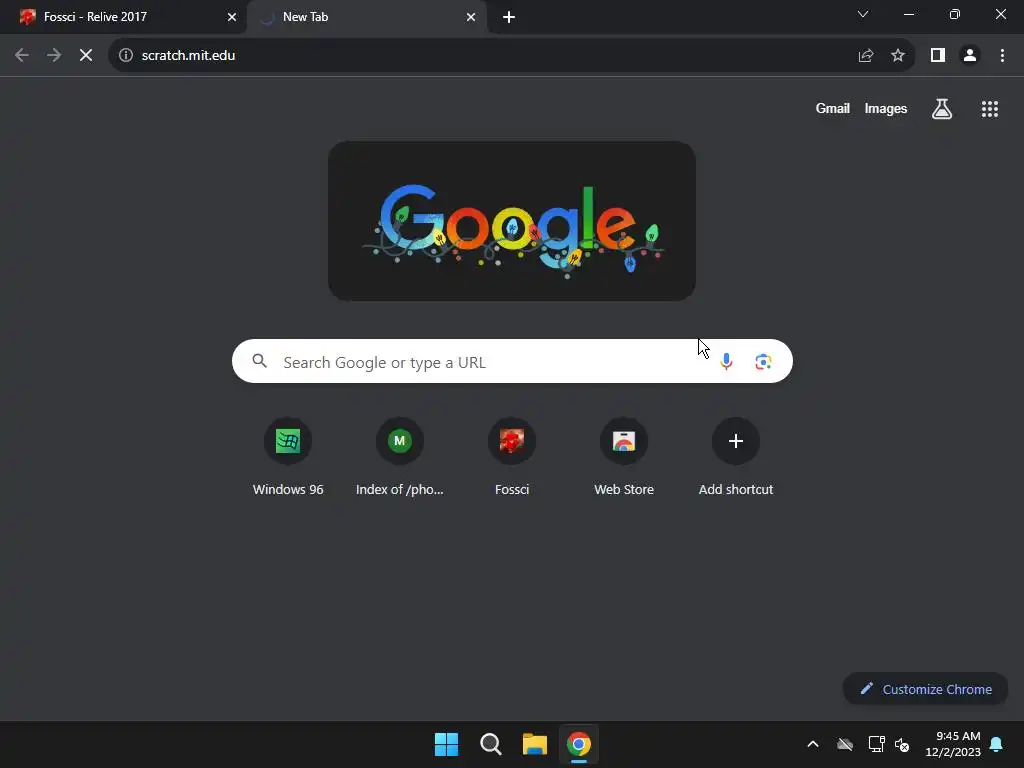This screenshot has height=768, width=1024.
Task: Open the Windows Start menu
Action: point(447,744)
